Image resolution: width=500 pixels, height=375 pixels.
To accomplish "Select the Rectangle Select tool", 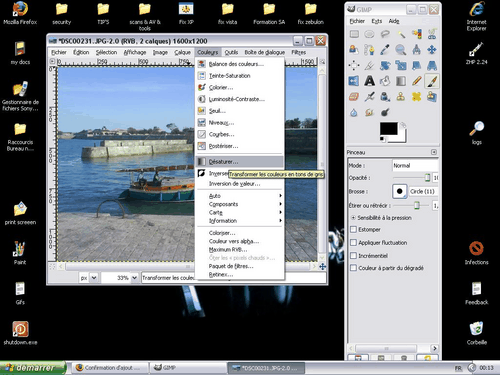I will (354, 34).
